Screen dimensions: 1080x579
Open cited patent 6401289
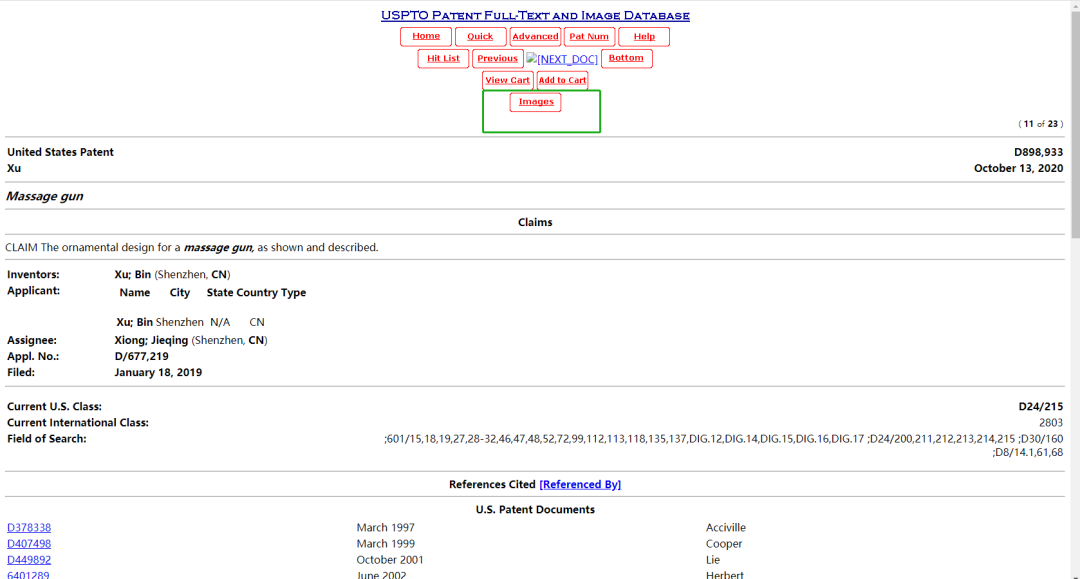coord(28,575)
